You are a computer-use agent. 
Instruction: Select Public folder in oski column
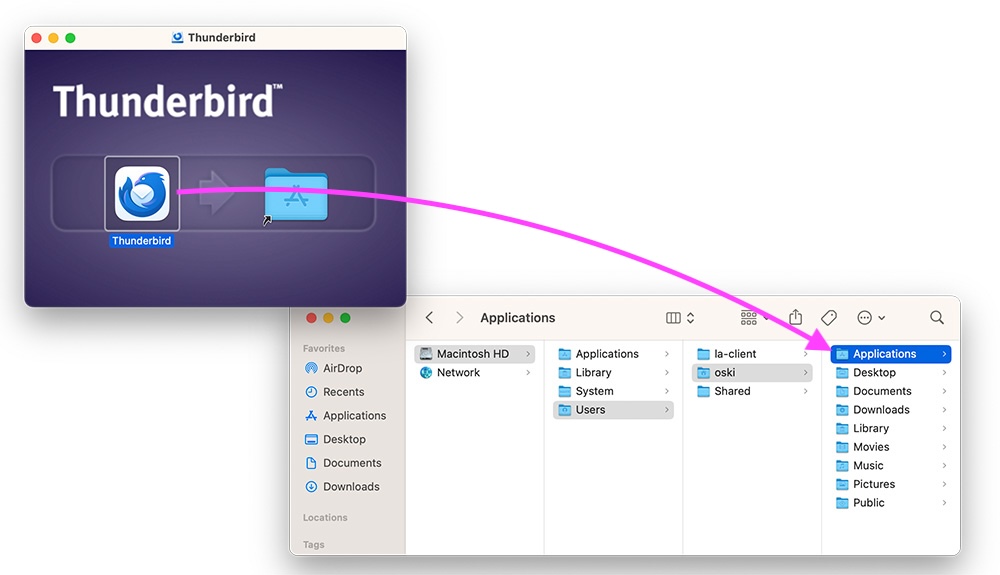[891, 502]
